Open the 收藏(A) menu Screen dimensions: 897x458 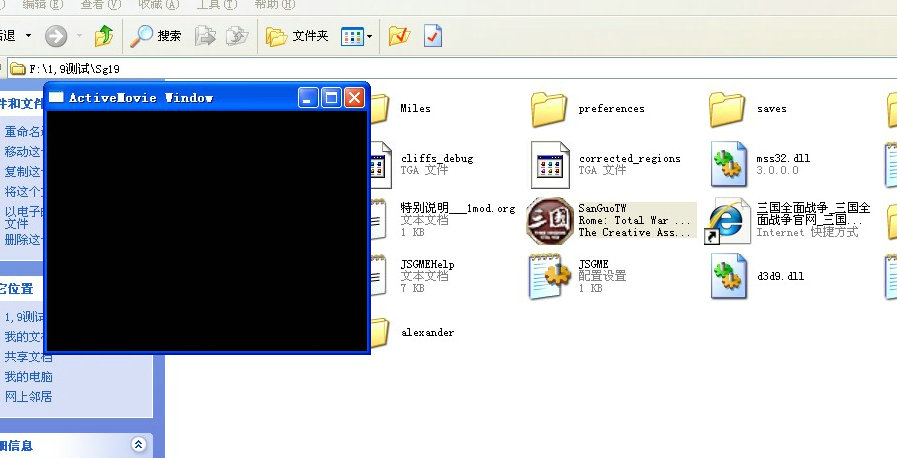(x=152, y=5)
